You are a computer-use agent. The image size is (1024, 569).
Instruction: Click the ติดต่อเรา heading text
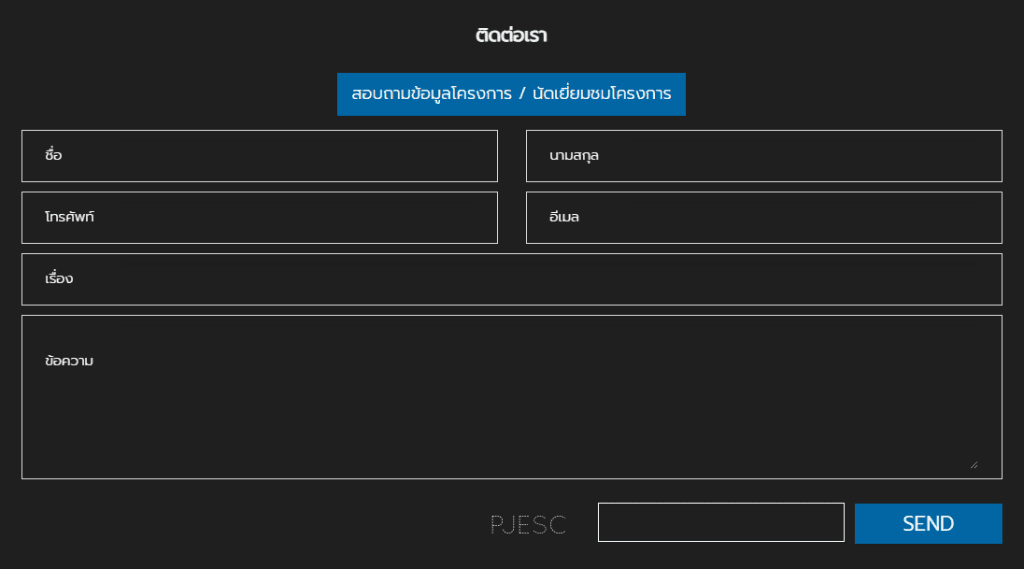(511, 36)
